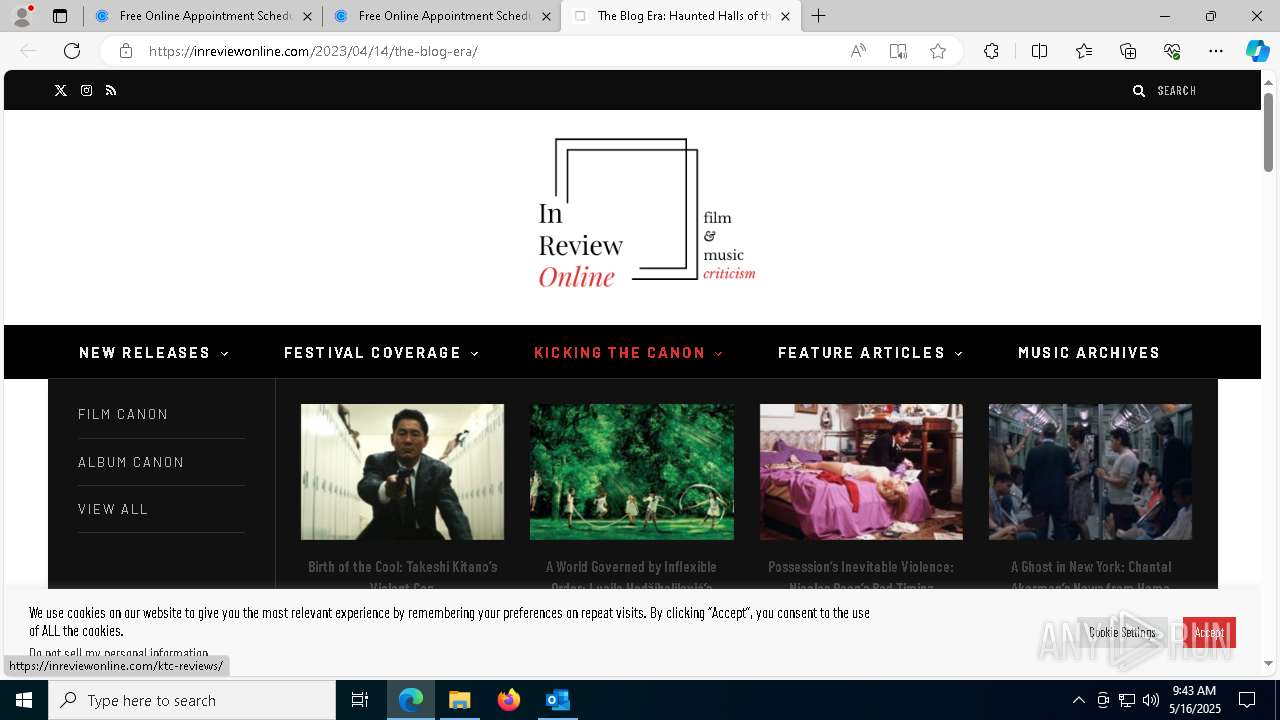
Task: Click the site search magnifier icon
Action: tap(1138, 91)
